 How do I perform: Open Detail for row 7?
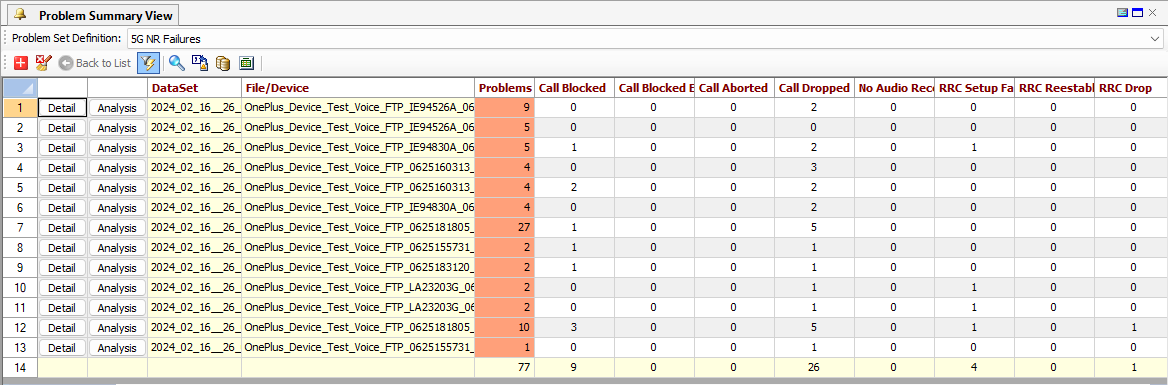[62, 228]
